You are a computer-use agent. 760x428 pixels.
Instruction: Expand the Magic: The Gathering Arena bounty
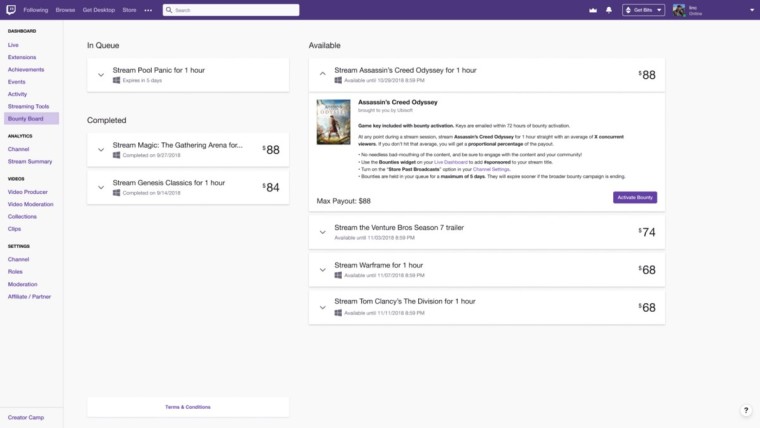click(101, 150)
